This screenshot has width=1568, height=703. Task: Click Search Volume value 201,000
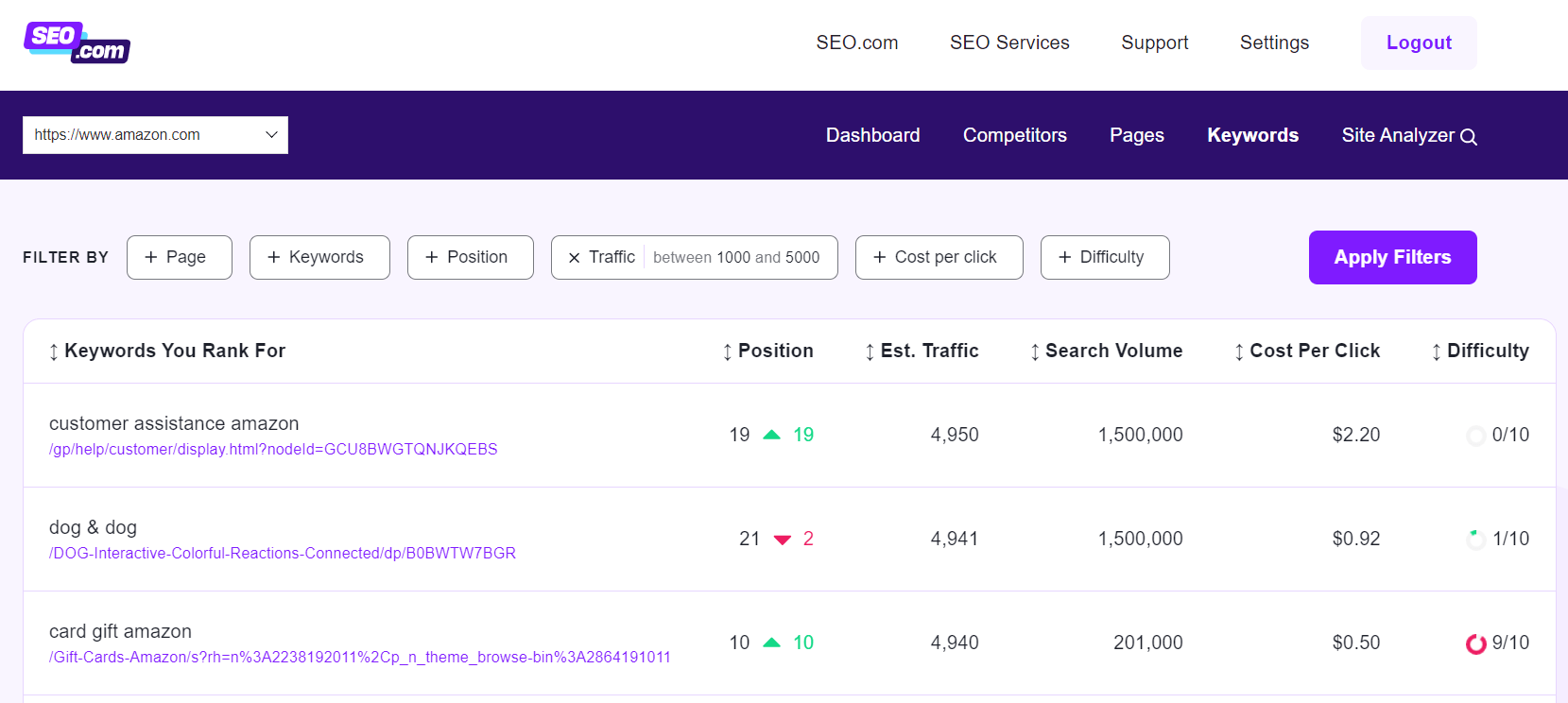pos(1148,643)
